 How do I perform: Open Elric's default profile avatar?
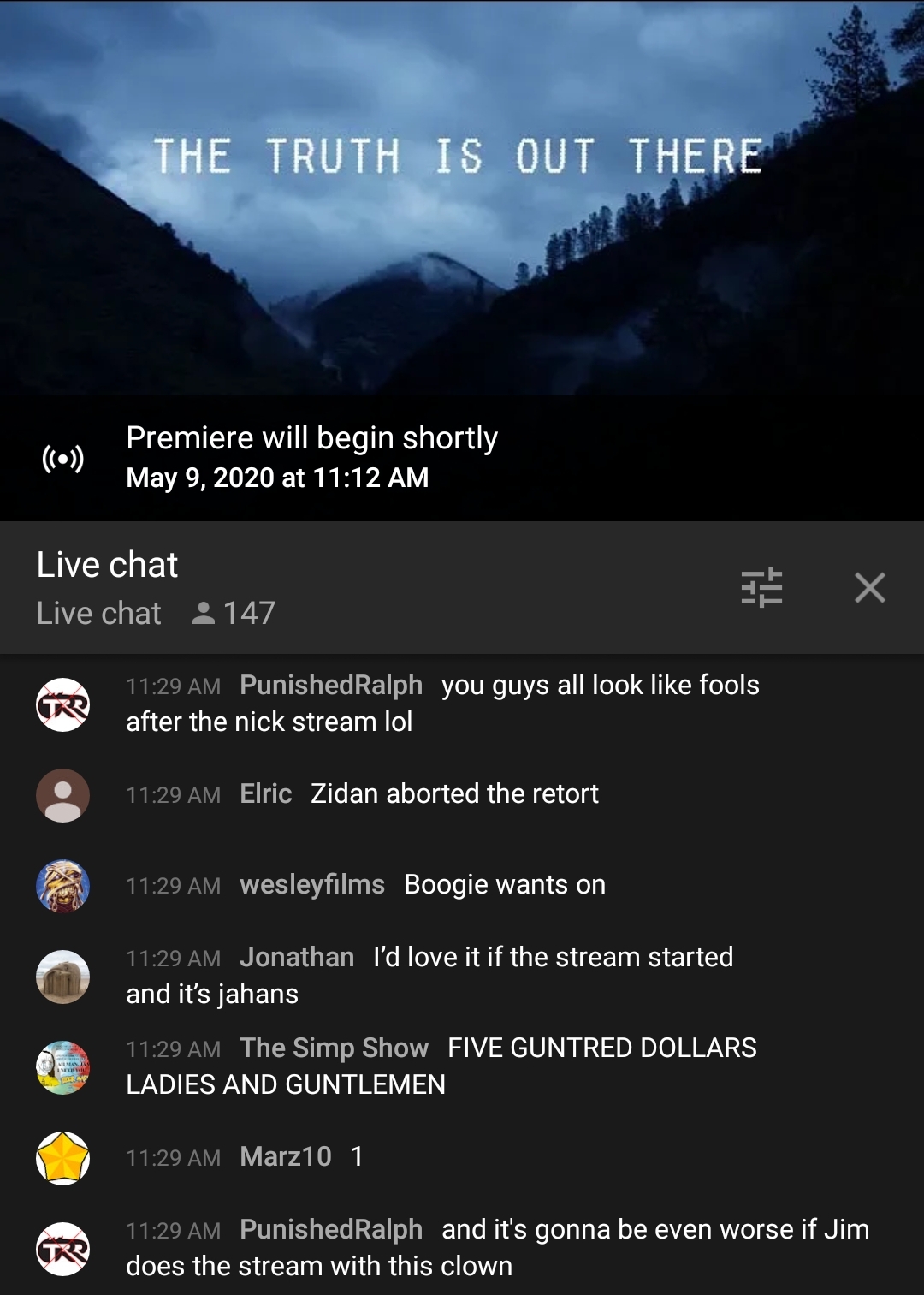coord(62,795)
